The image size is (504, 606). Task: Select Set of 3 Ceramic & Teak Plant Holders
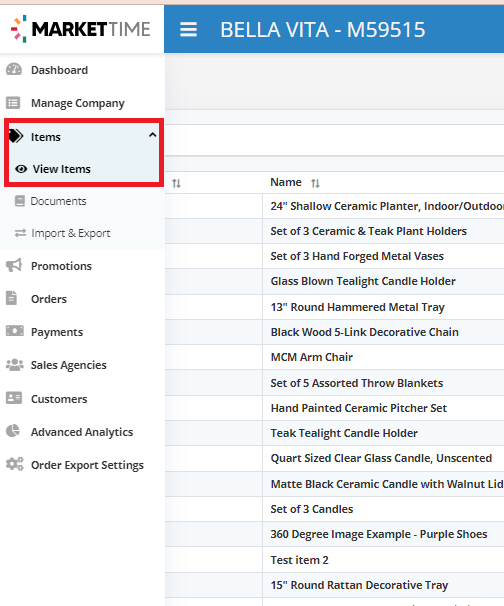(369, 231)
